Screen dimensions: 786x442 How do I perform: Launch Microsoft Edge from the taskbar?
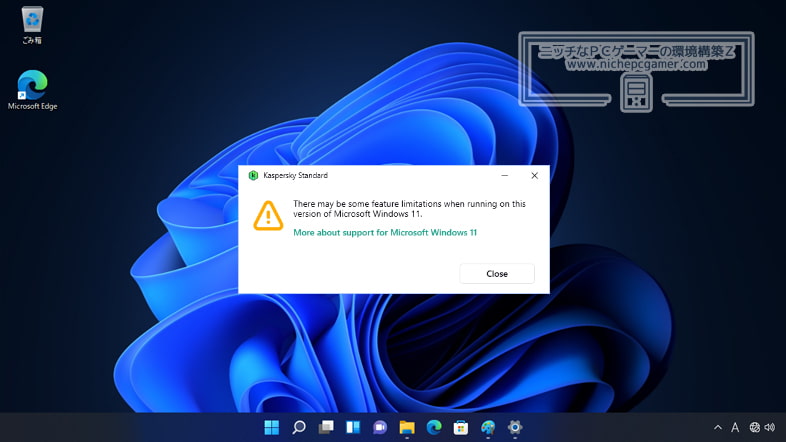(x=434, y=428)
